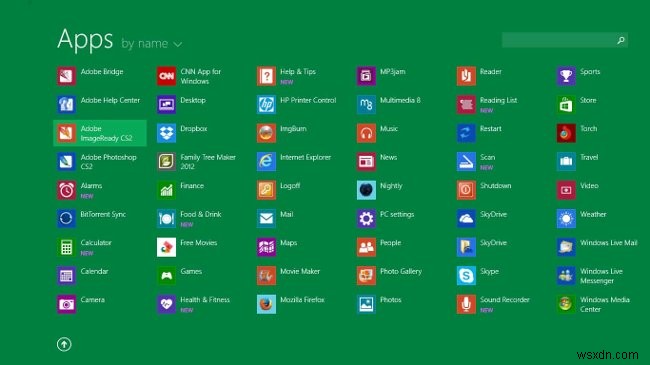Open the ImgBurn icon

pyautogui.click(x=266, y=133)
